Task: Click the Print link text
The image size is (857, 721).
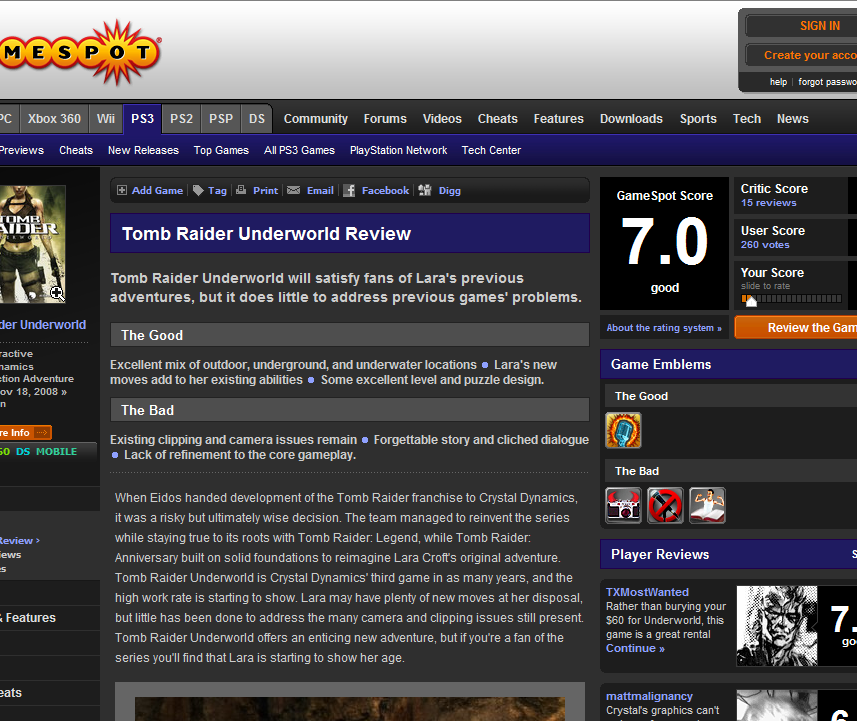Action: click(266, 190)
